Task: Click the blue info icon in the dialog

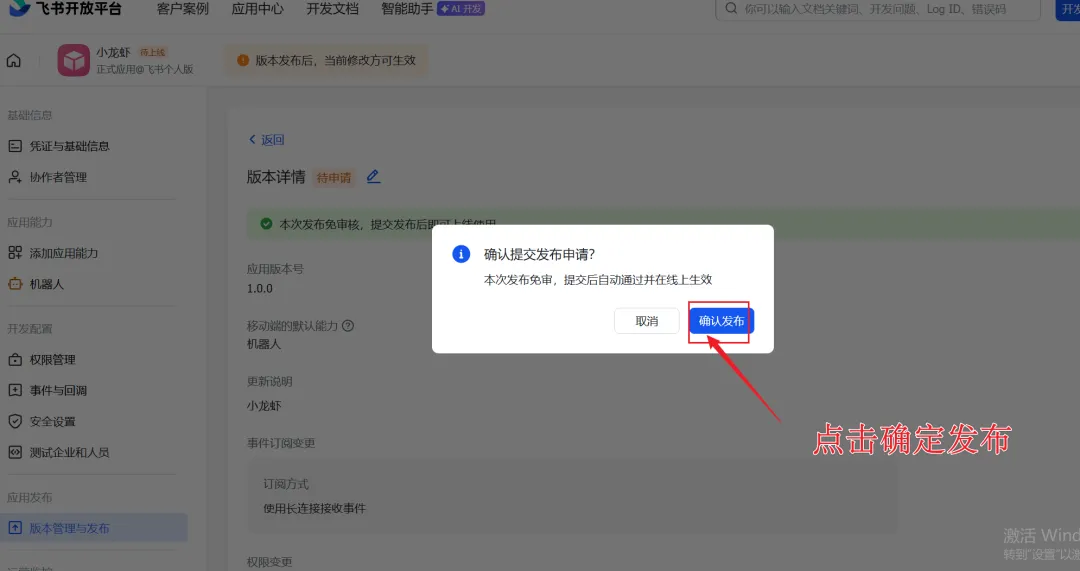Action: click(x=461, y=254)
